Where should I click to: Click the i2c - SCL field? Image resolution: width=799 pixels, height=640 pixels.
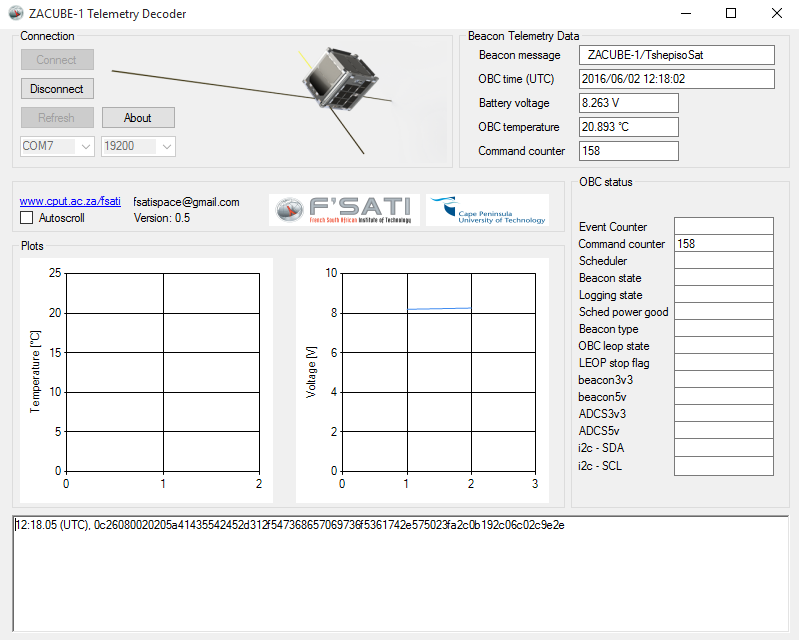(724, 466)
